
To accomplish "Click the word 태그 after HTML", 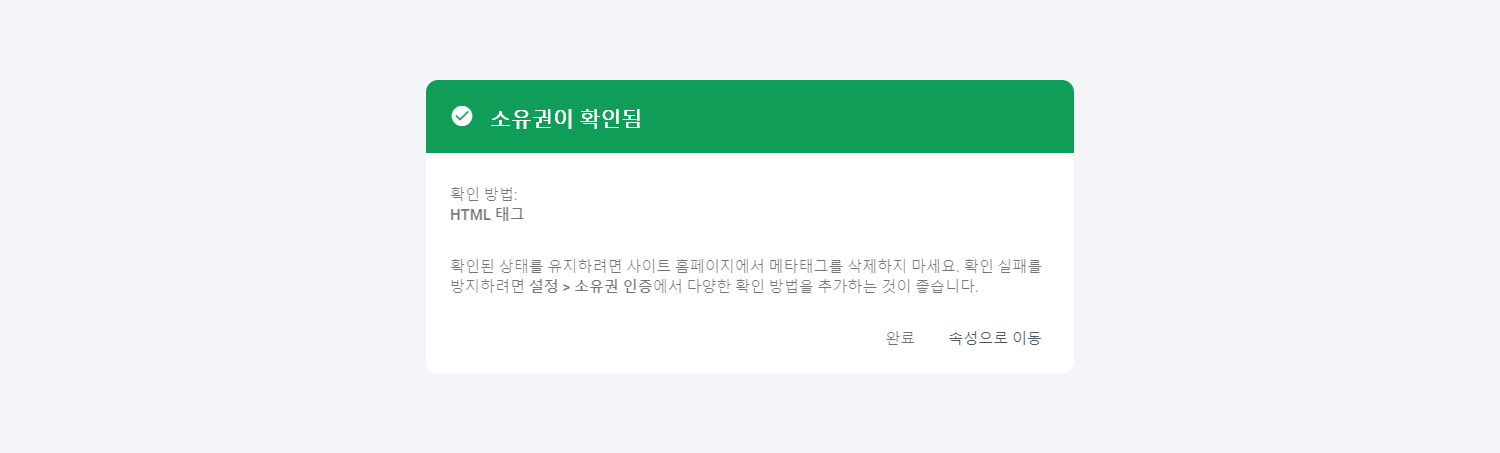I will pos(510,214).
